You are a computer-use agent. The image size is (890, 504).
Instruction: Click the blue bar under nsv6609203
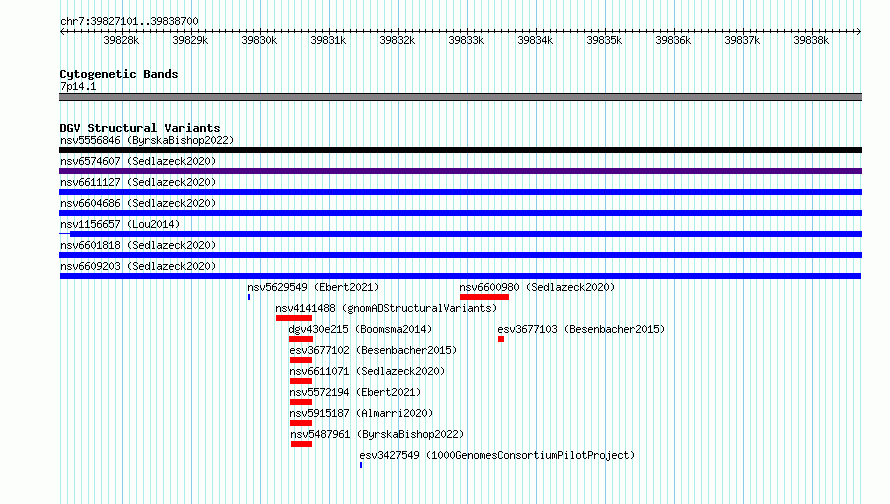460,276
